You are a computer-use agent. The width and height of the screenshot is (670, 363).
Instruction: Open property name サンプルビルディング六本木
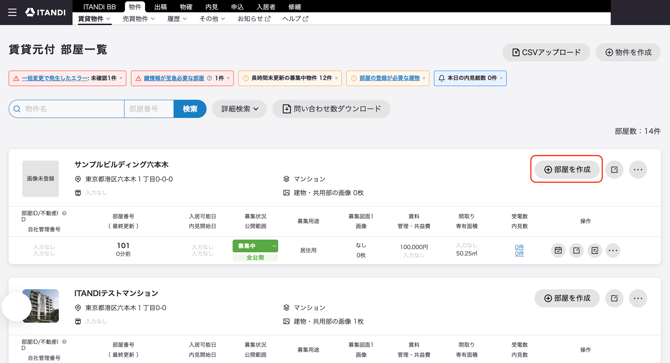tap(121, 164)
